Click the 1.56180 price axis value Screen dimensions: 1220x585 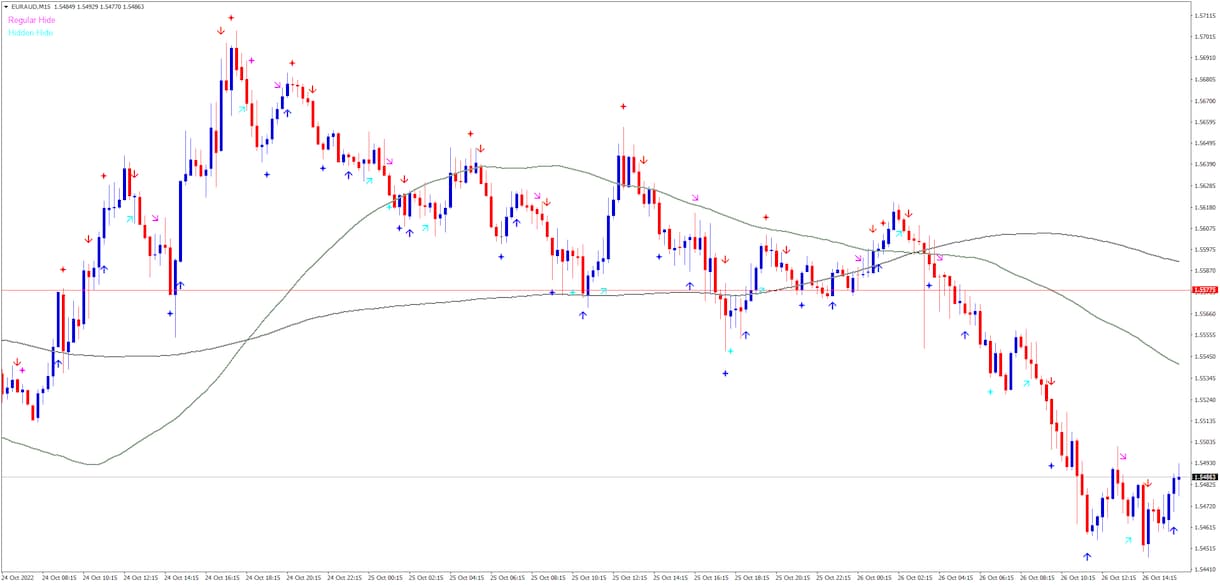tap(1204, 207)
